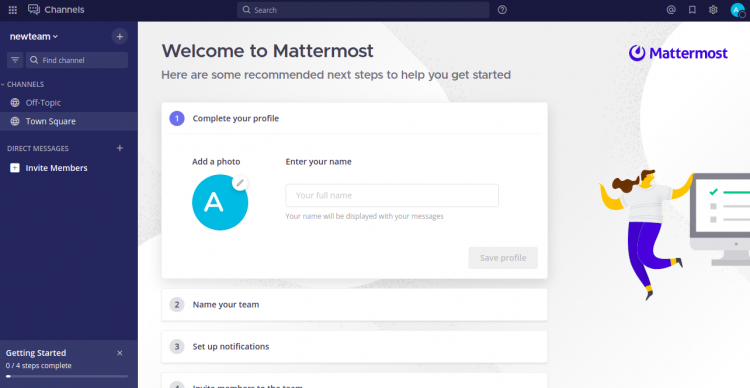Open saved posts bookmark icon

[692, 10]
